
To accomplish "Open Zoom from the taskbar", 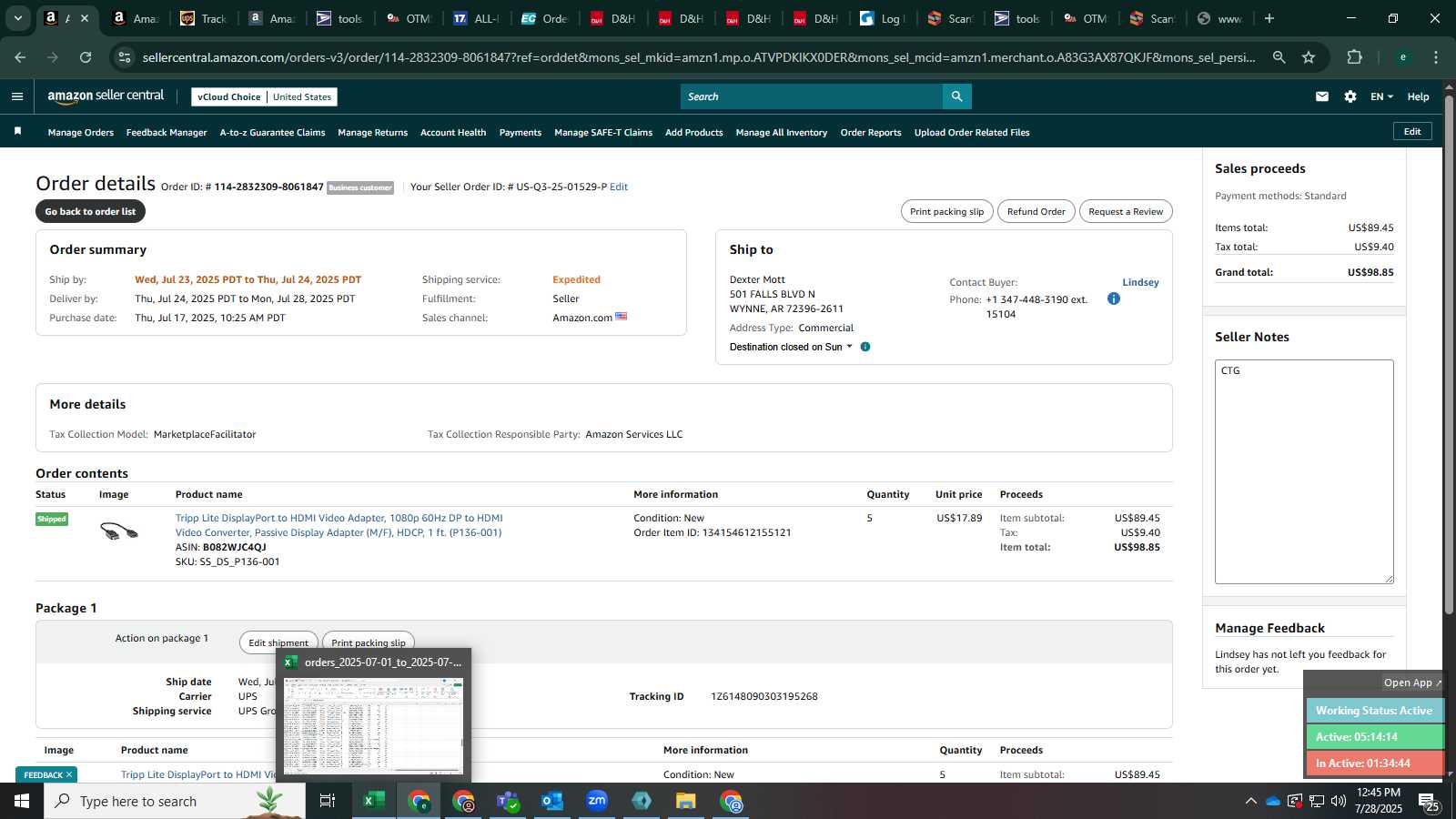I will pos(597,801).
